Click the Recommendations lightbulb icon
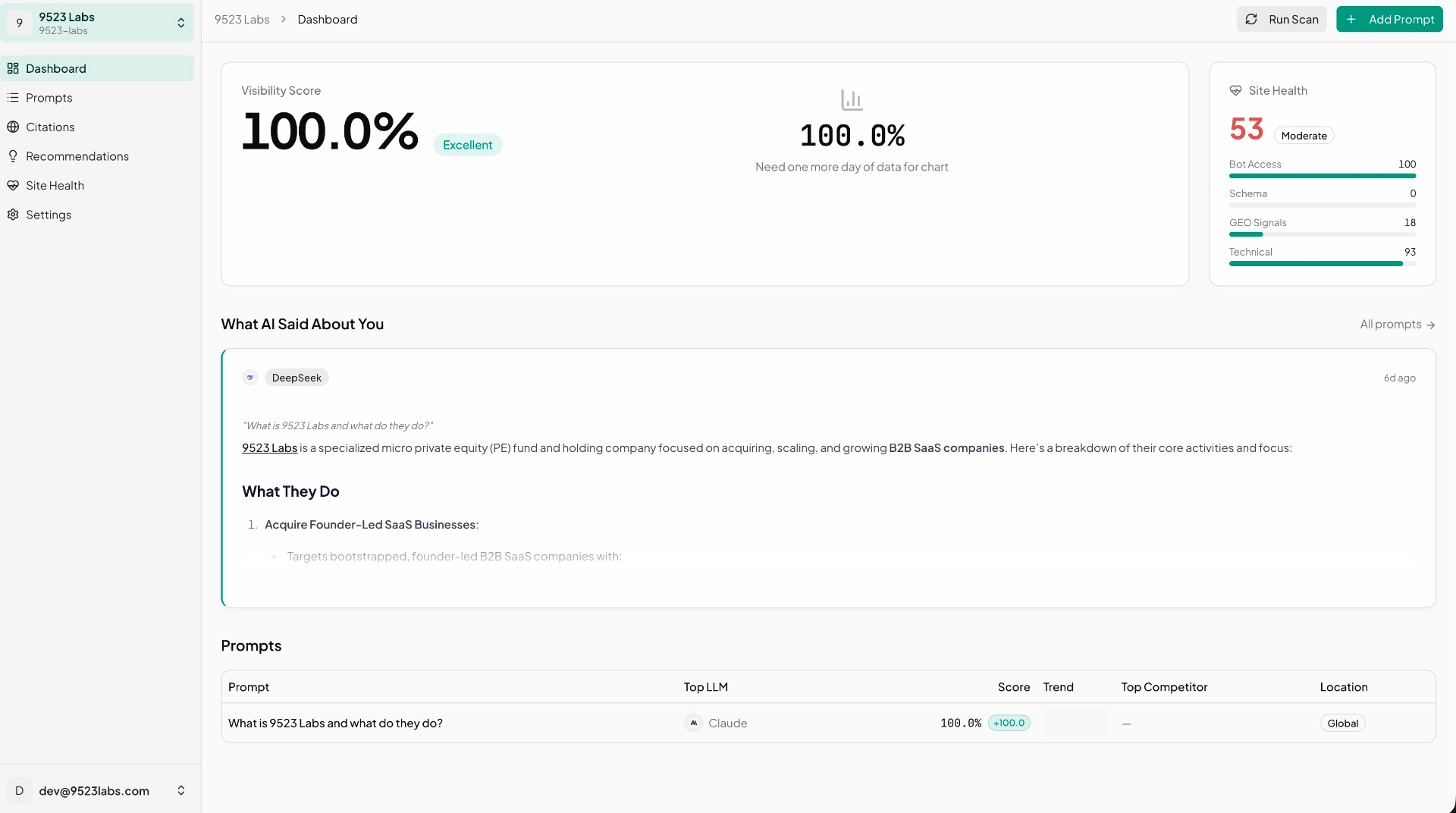1456x813 pixels. [x=13, y=156]
